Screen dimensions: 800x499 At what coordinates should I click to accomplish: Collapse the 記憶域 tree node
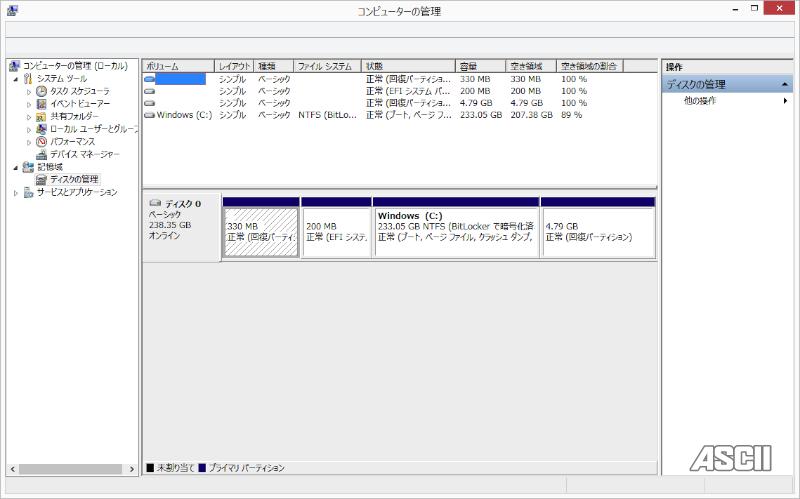16,167
